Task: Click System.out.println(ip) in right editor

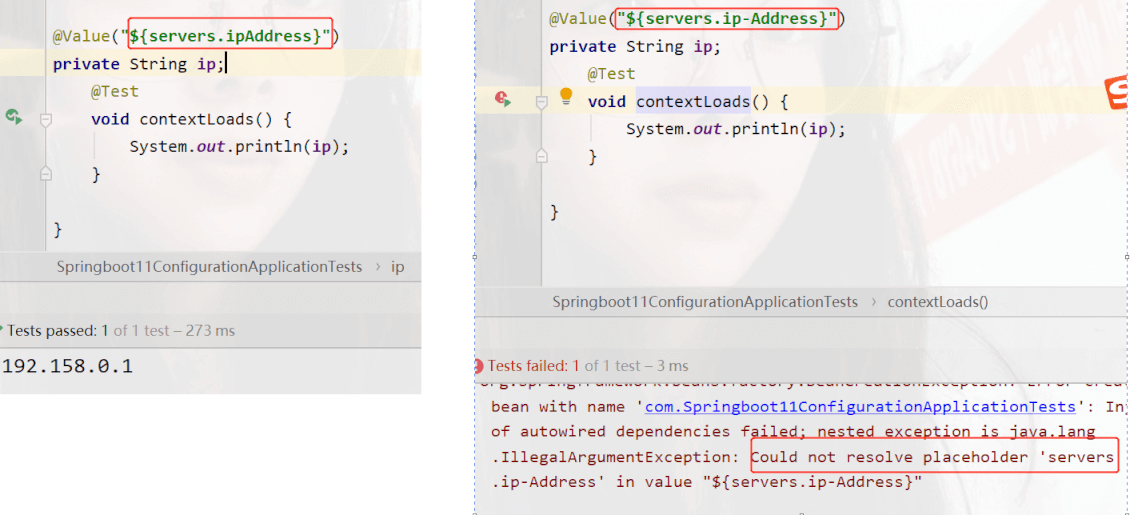Action: 736,129
